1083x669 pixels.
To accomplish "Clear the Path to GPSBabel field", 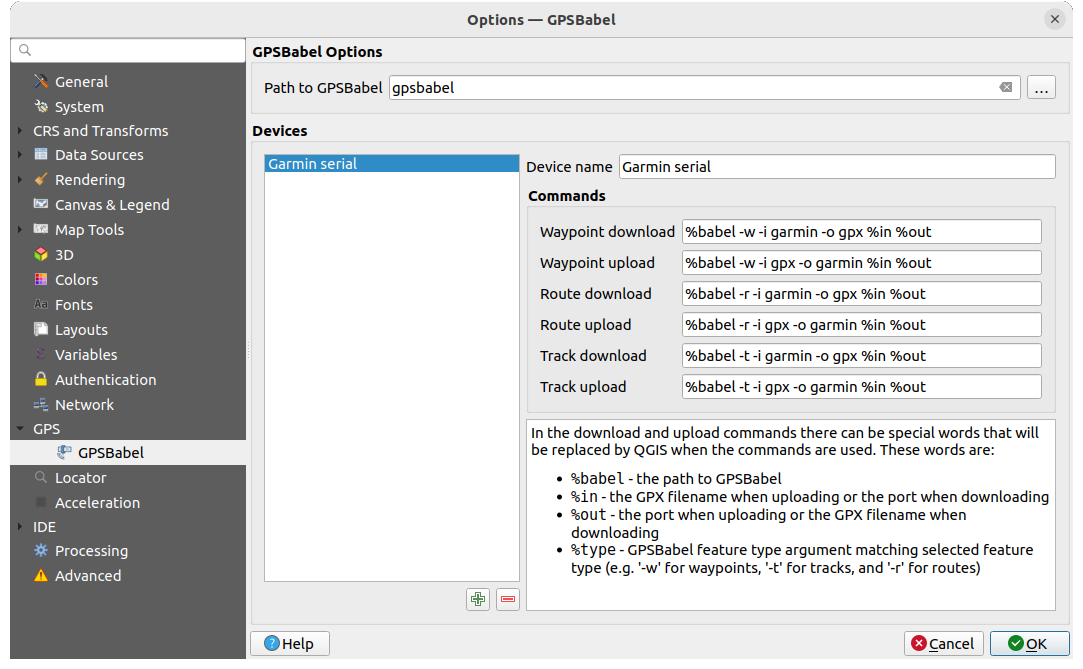I will pos(1005,88).
